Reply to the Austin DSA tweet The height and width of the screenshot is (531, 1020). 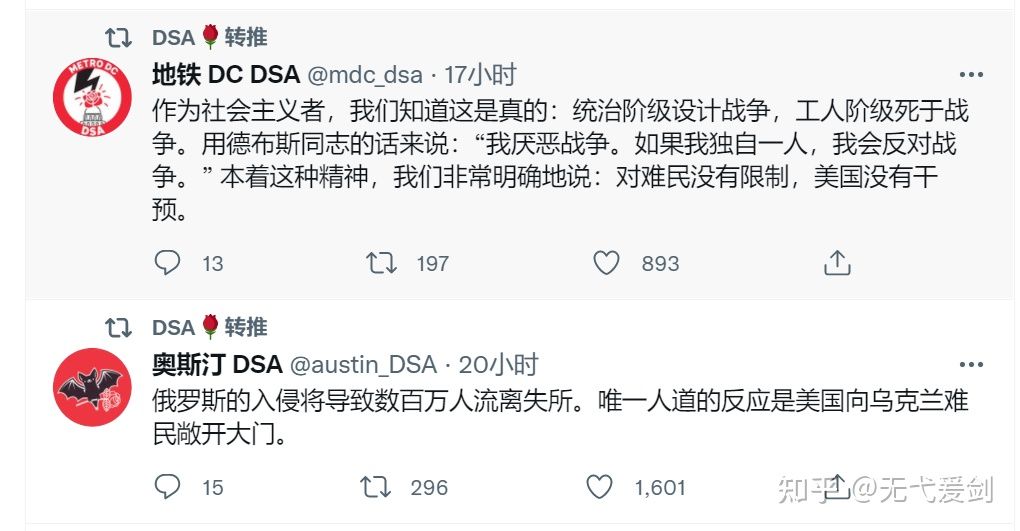[168, 487]
